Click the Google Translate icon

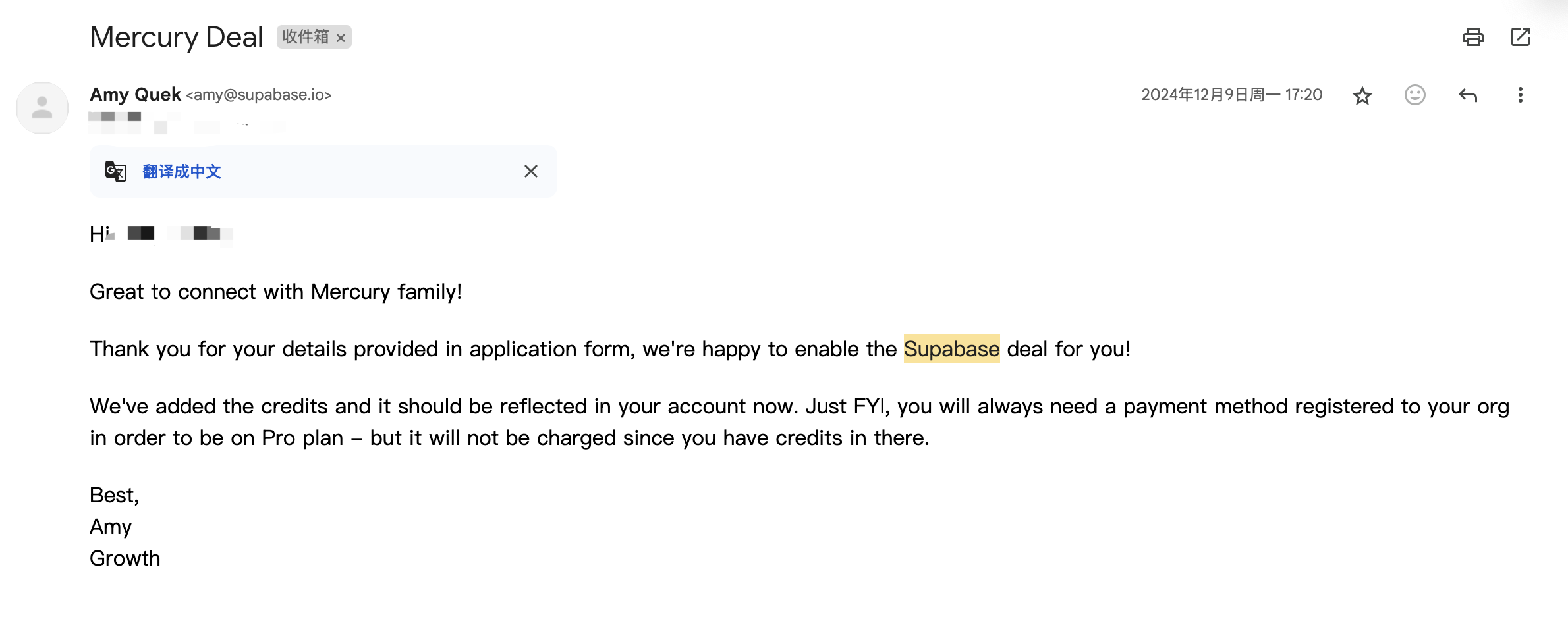[116, 171]
